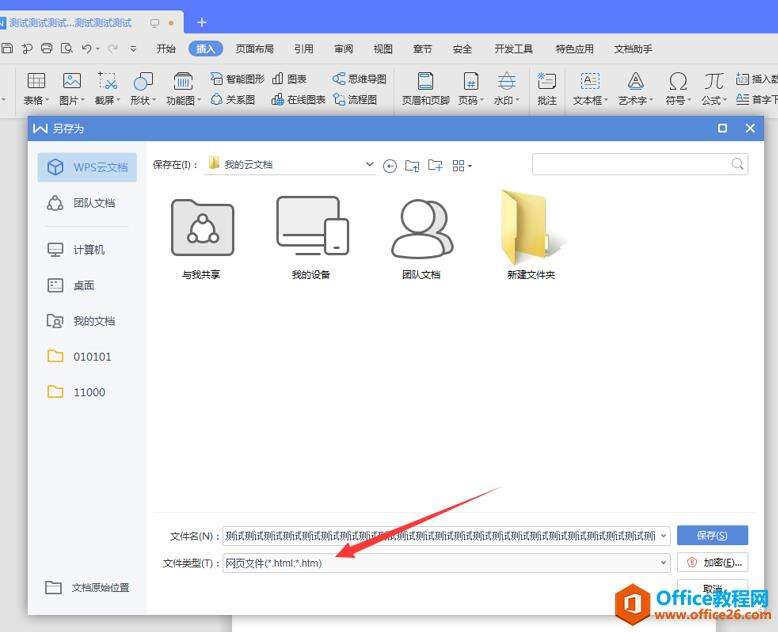The width and height of the screenshot is (778, 632).
Task: Expand the 保存在 location dropdown
Action: point(369,164)
